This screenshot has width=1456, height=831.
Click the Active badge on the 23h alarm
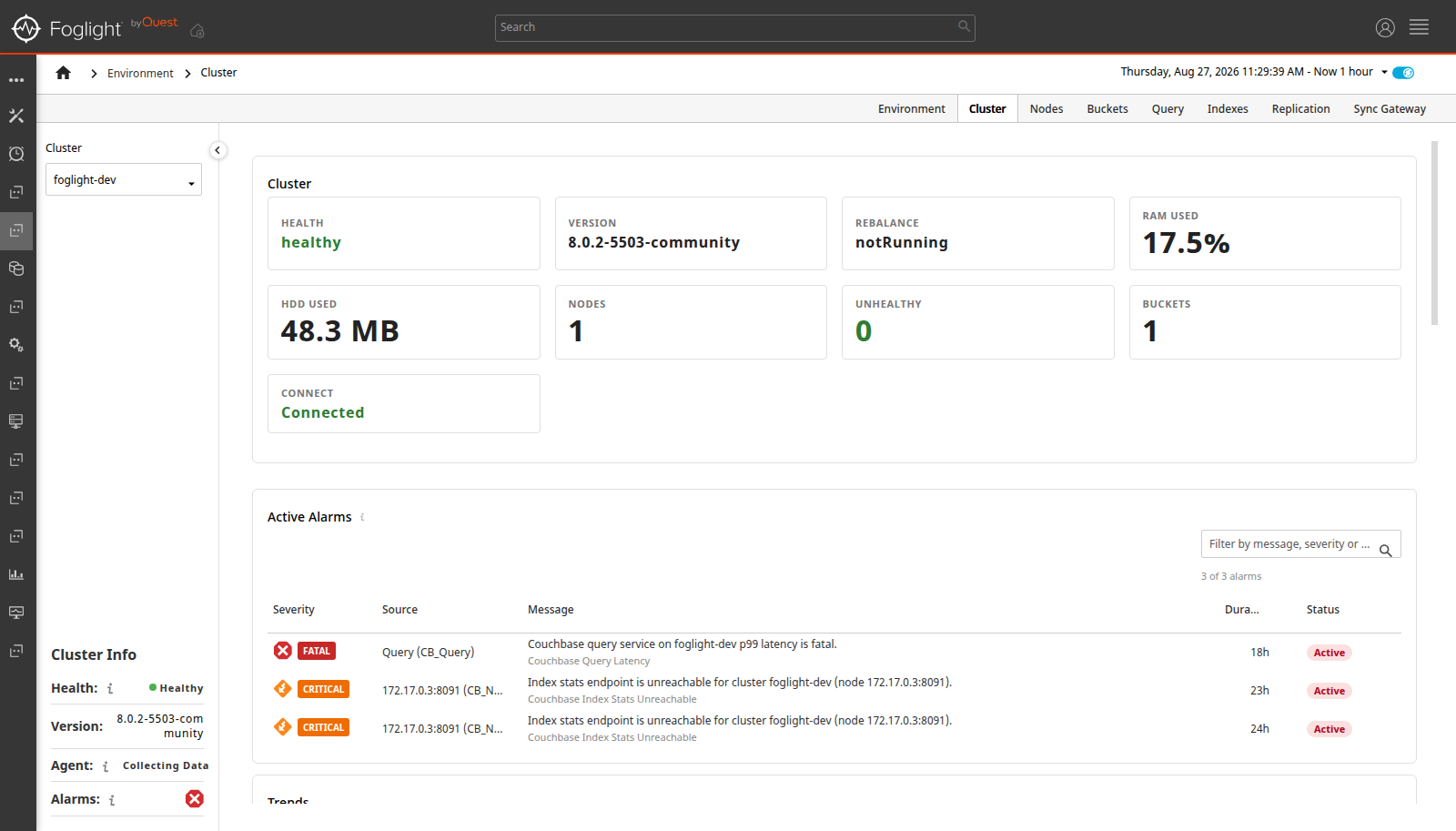coord(1330,691)
